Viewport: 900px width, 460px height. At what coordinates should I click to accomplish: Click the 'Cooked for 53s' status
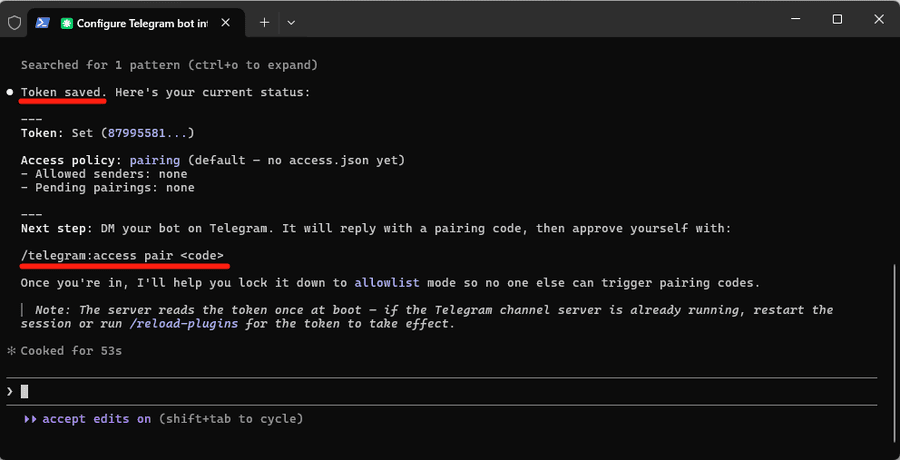[71, 350]
